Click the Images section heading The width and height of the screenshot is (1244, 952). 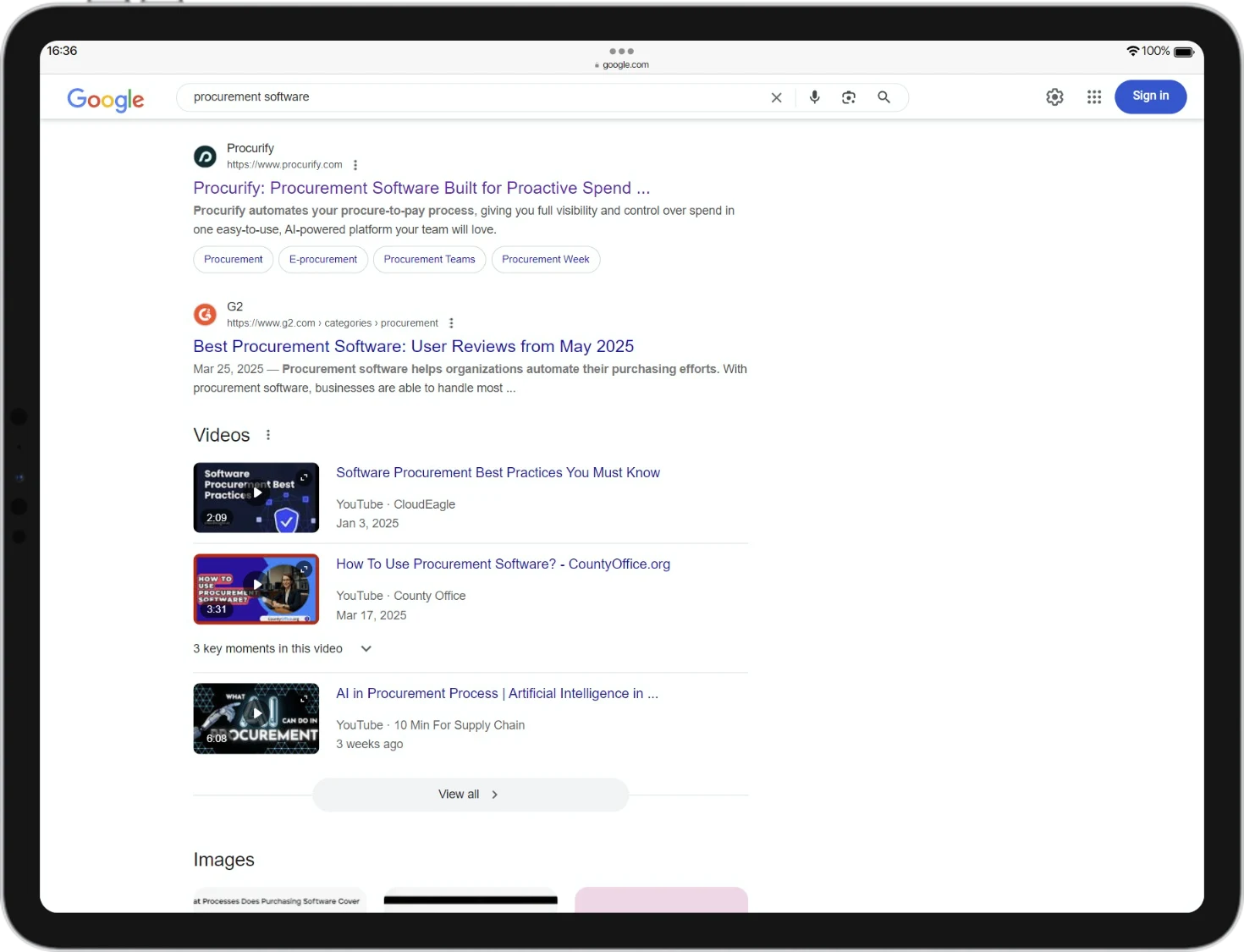223,860
